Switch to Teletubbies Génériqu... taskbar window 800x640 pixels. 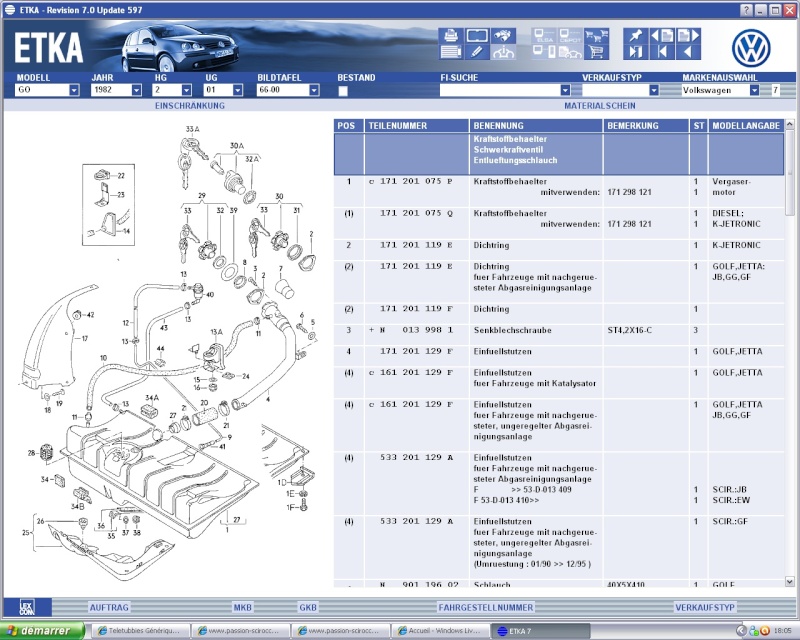(139, 631)
